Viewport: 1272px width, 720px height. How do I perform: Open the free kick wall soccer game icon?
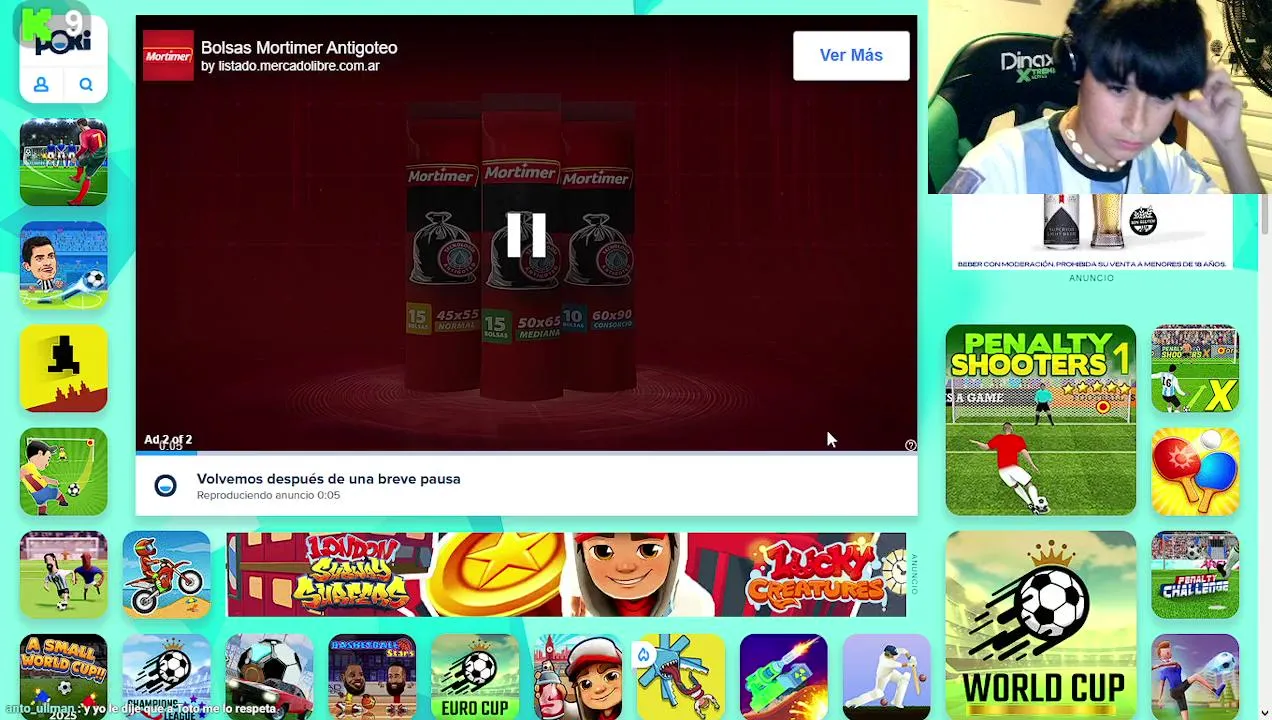coord(63,162)
